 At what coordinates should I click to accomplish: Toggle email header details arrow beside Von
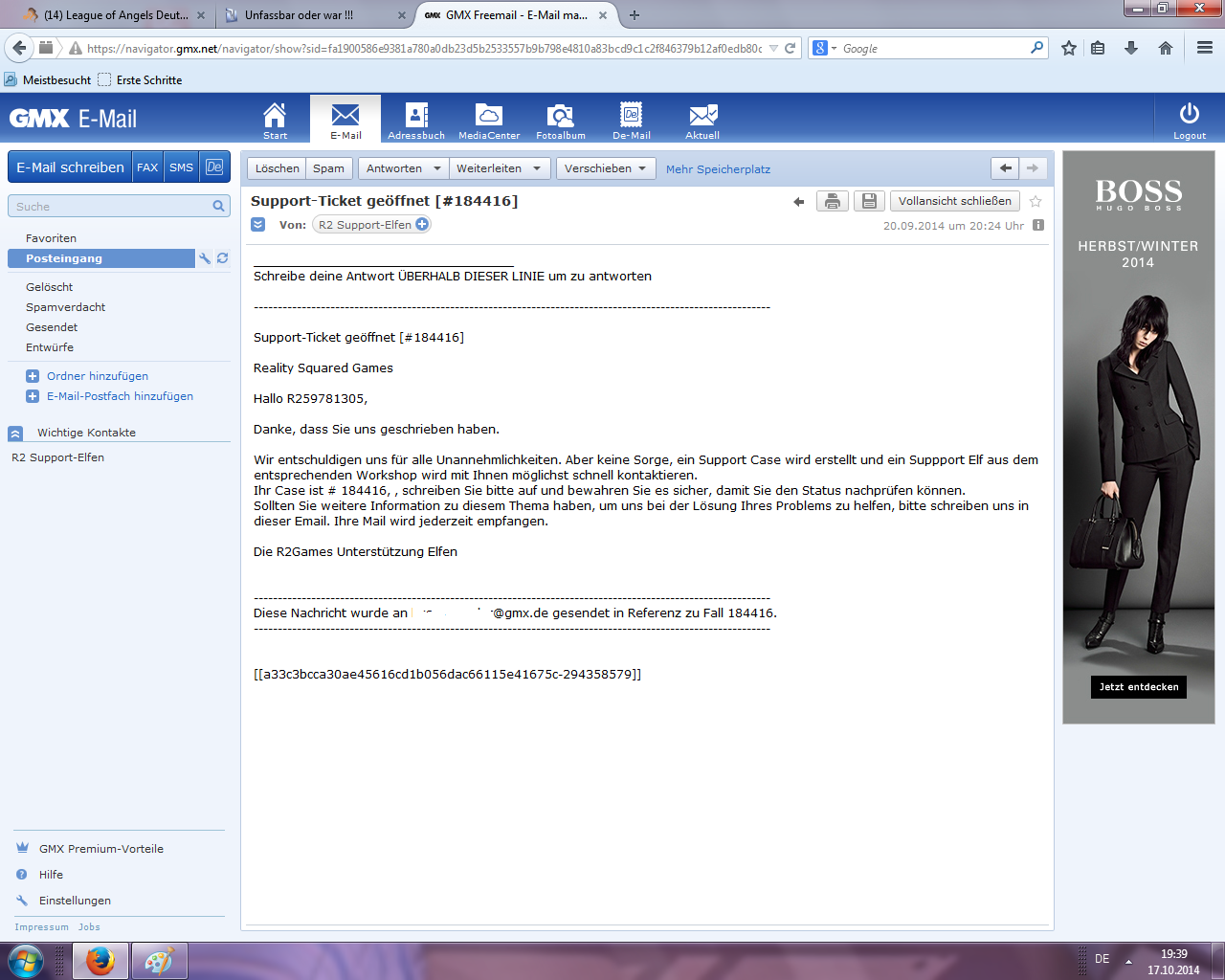pyautogui.click(x=257, y=225)
